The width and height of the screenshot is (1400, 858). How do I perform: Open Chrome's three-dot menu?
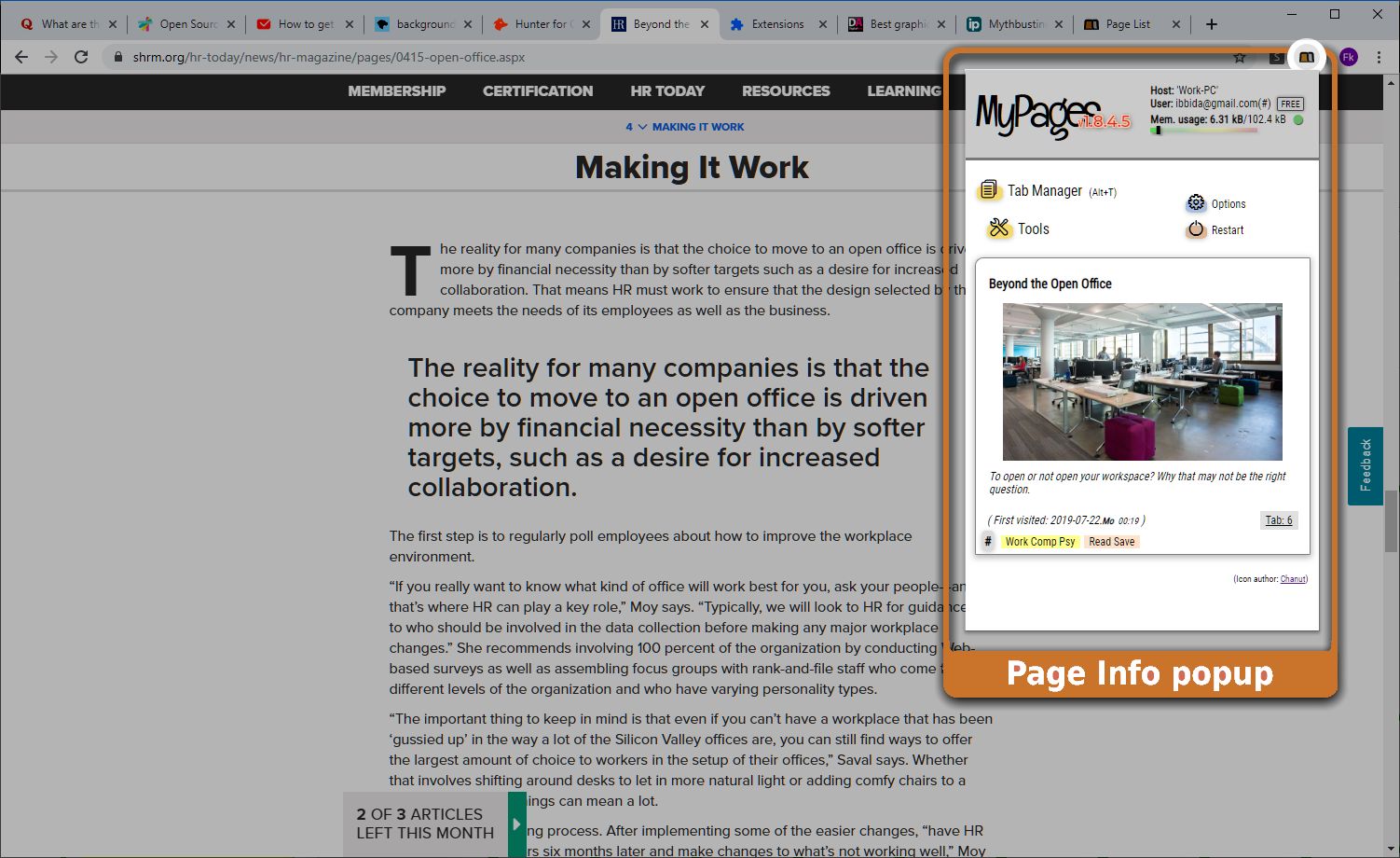1380,57
